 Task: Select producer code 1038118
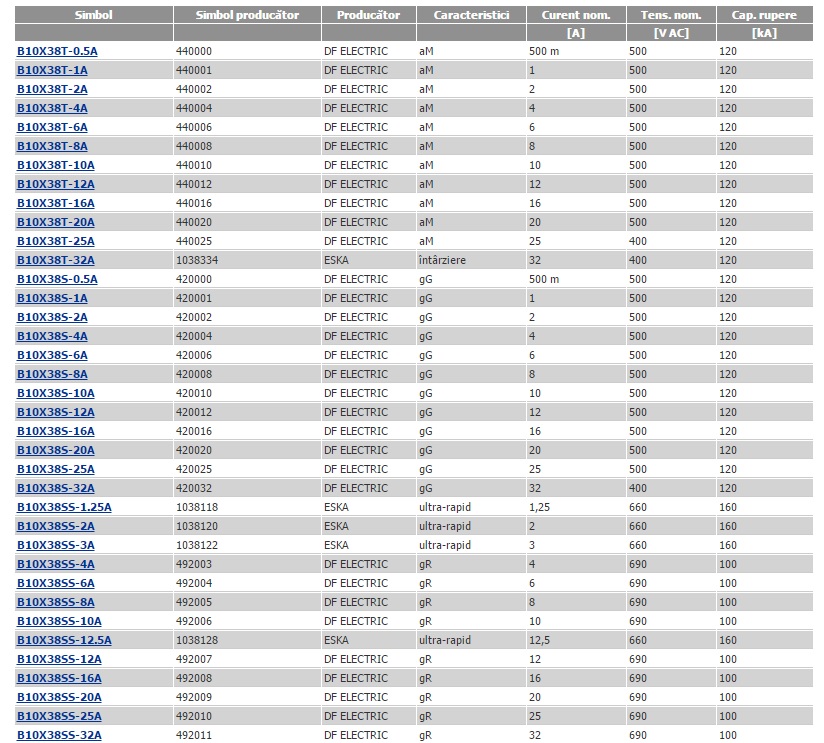197,507
